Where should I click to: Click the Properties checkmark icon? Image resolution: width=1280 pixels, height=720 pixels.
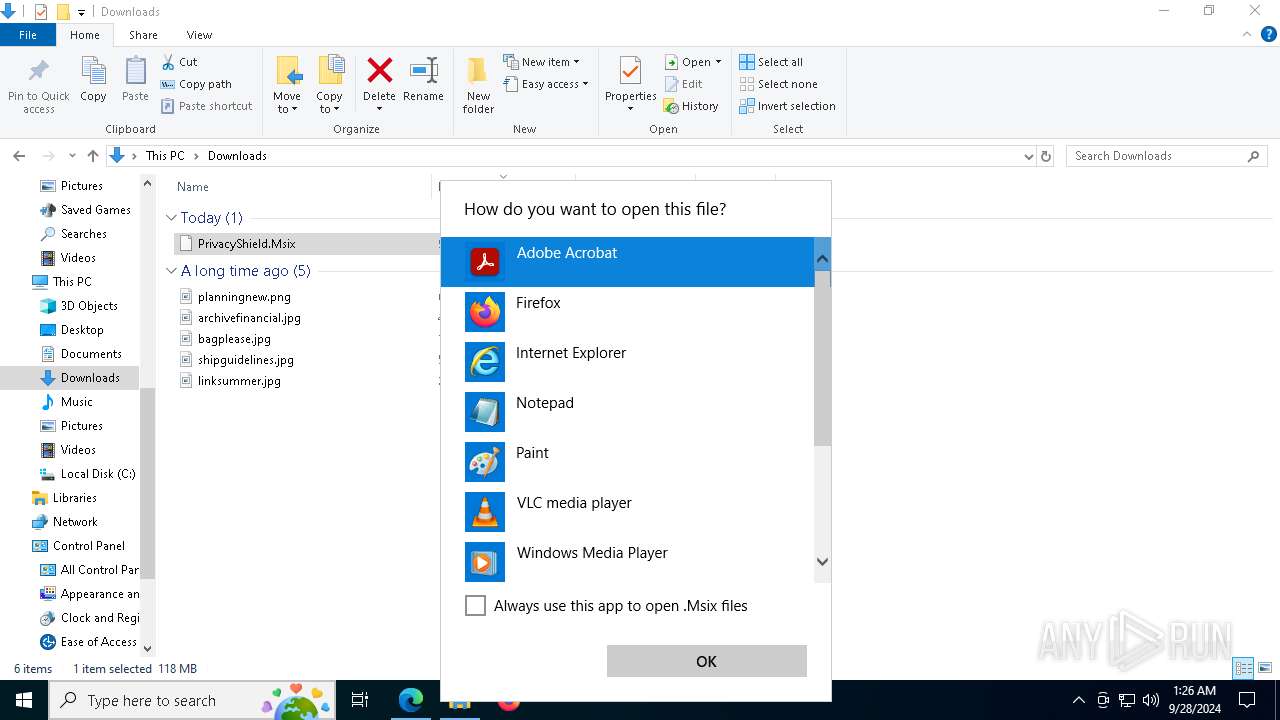pos(630,72)
